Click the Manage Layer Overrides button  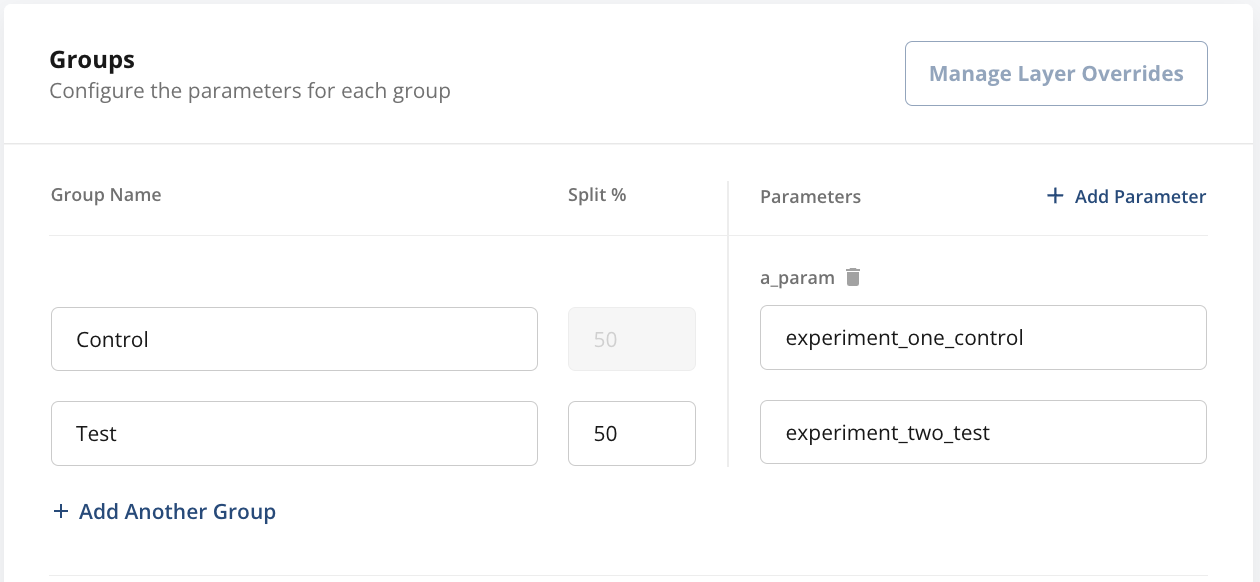click(1056, 73)
